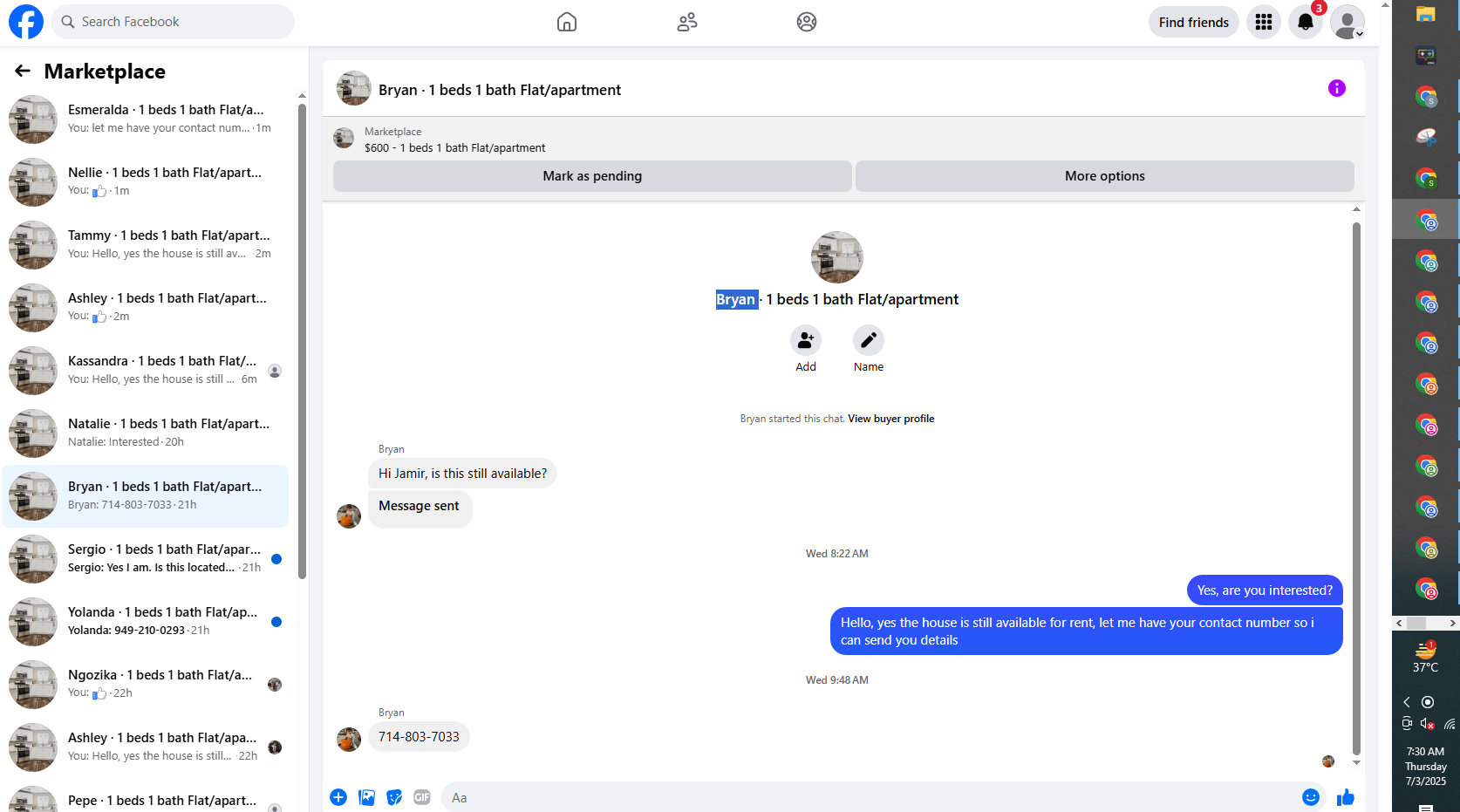
Task: Open the notifications bell
Action: click(x=1306, y=22)
